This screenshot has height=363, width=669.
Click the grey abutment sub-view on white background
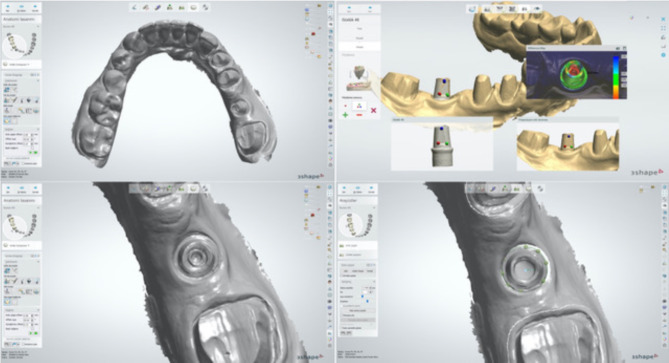pos(442,146)
